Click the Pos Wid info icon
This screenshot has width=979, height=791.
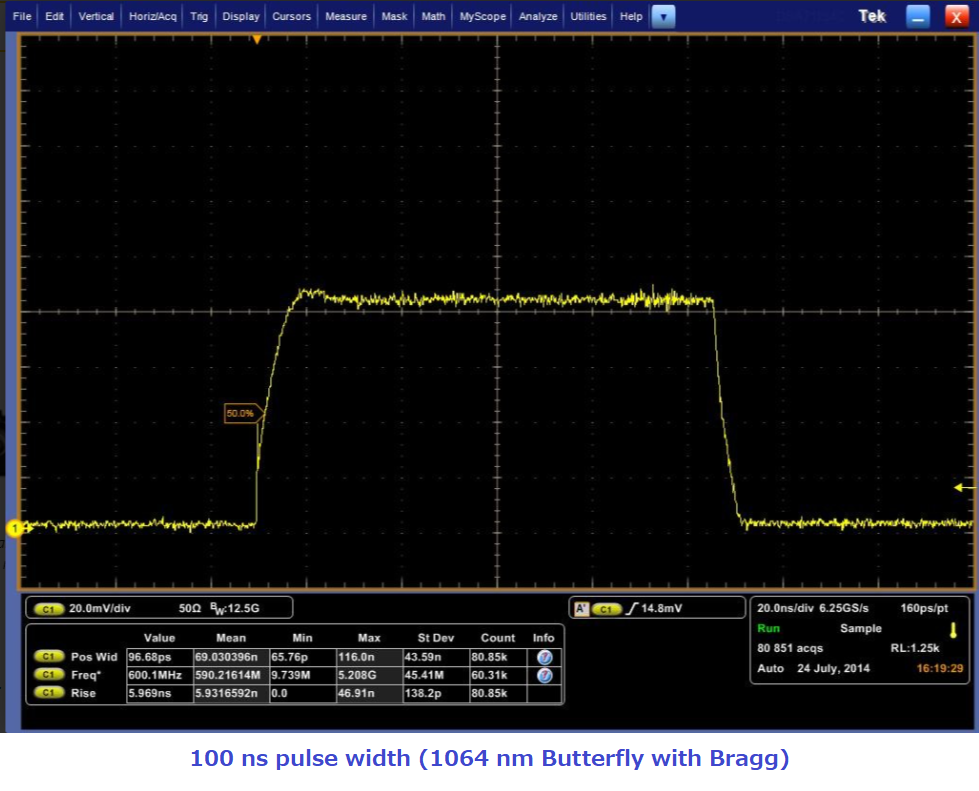click(x=545, y=657)
